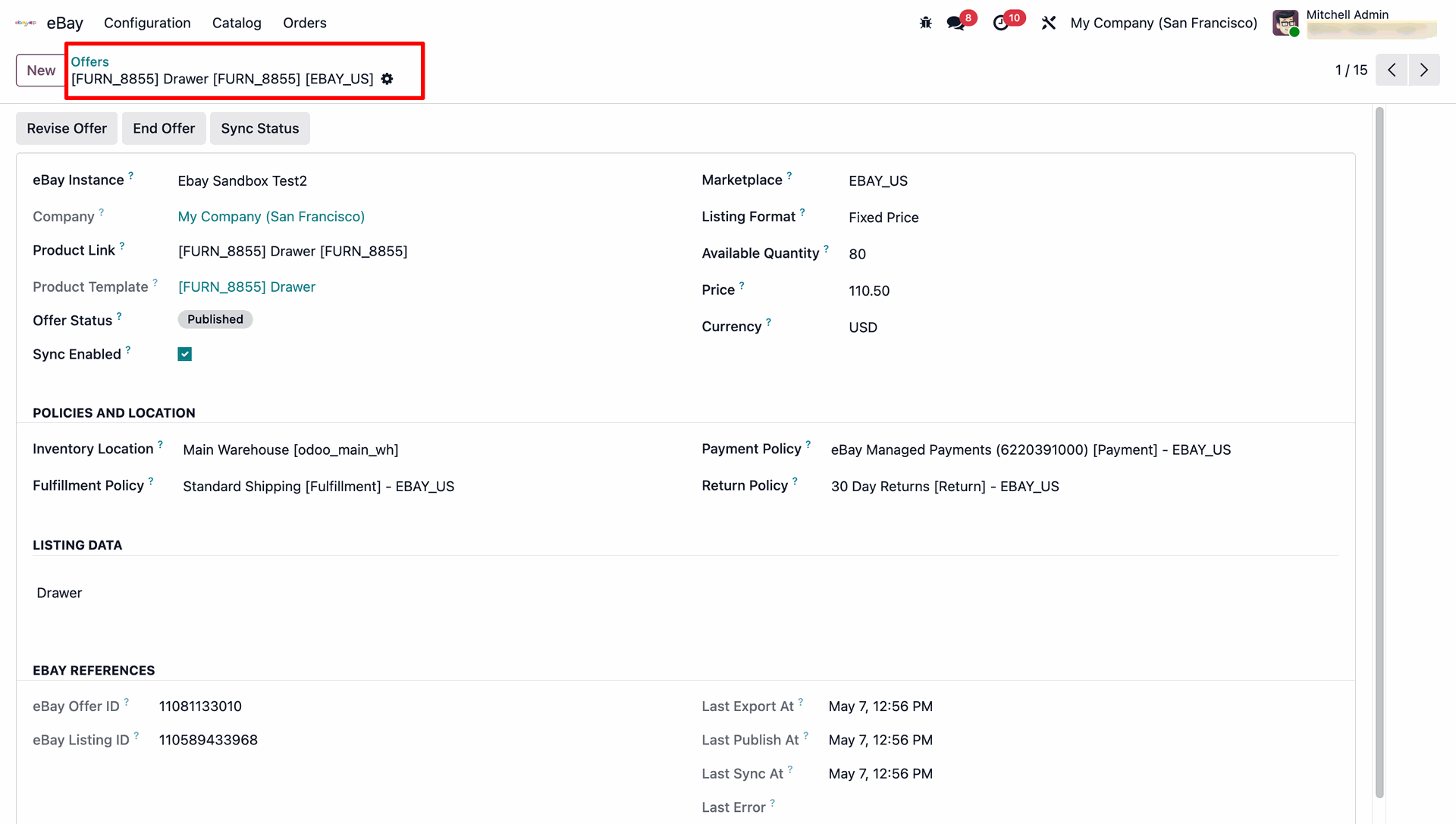Show help tooltip for Marketplace

click(x=789, y=175)
